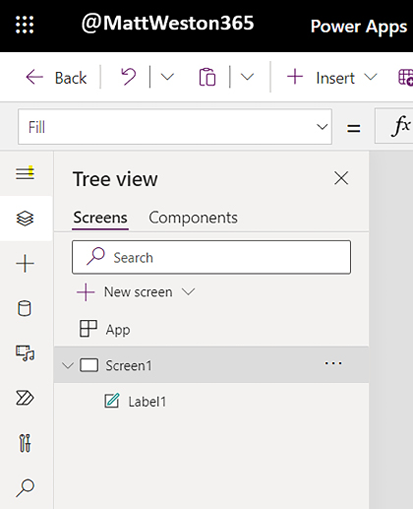Open the Media pane icon
413x509 pixels.
[x=25, y=353]
